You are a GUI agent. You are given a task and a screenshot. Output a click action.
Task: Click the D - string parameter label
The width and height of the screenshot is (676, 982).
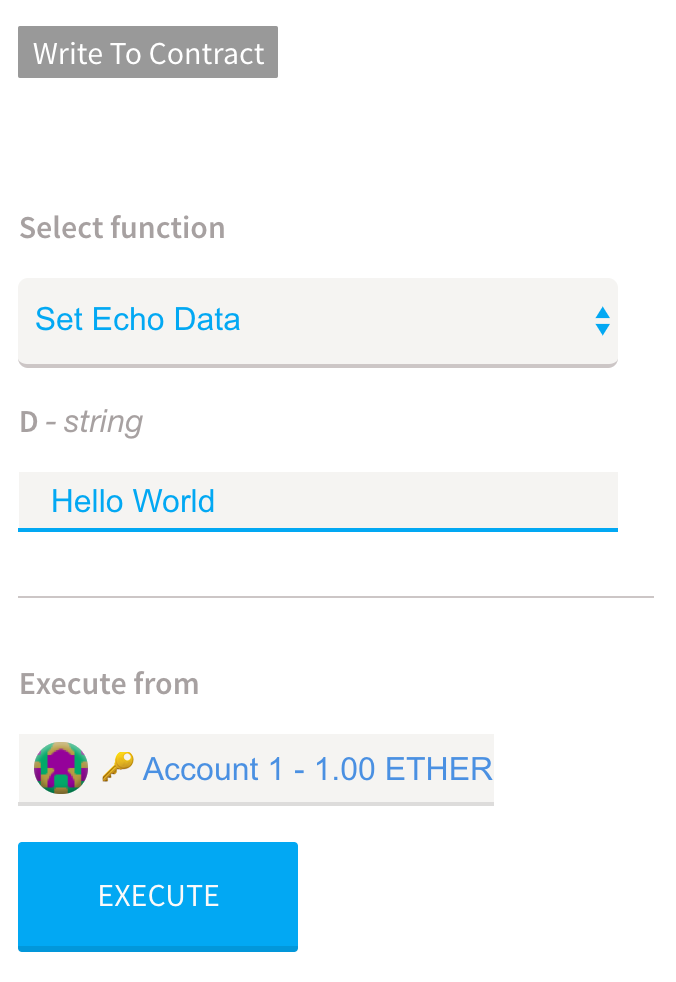pyautogui.click(x=81, y=422)
